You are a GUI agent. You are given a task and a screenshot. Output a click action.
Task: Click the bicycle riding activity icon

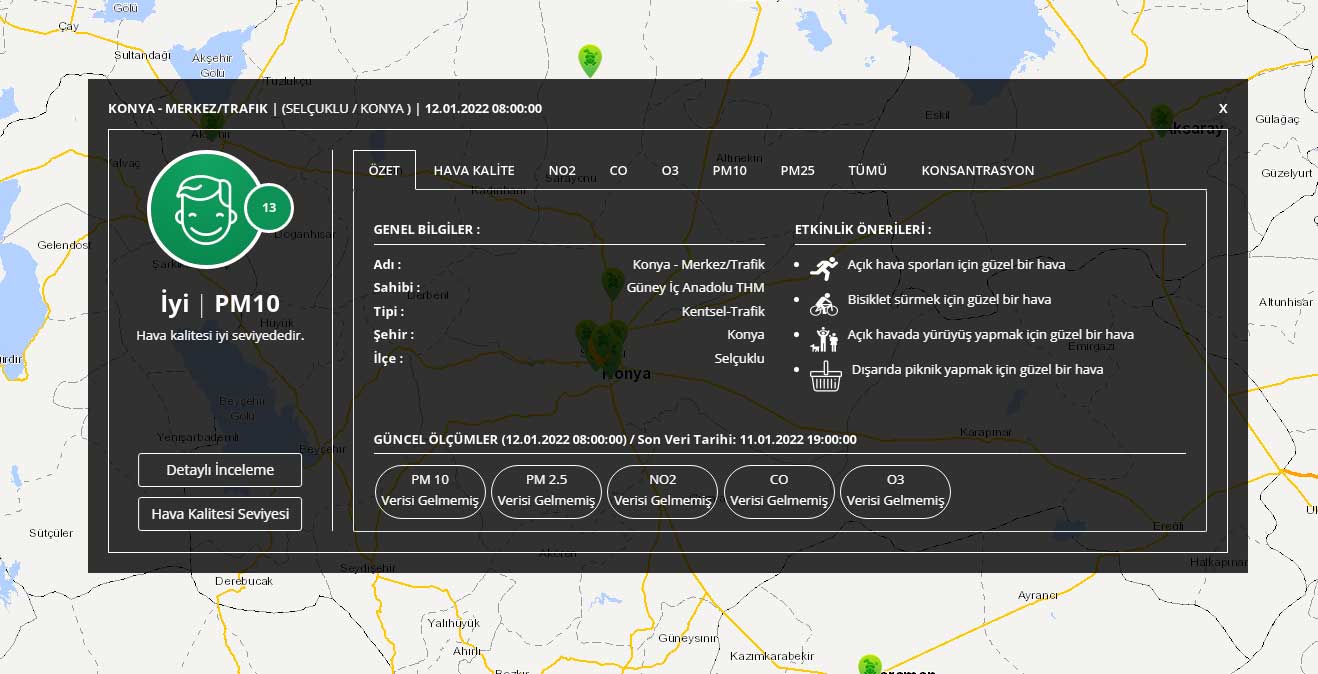pos(823,301)
